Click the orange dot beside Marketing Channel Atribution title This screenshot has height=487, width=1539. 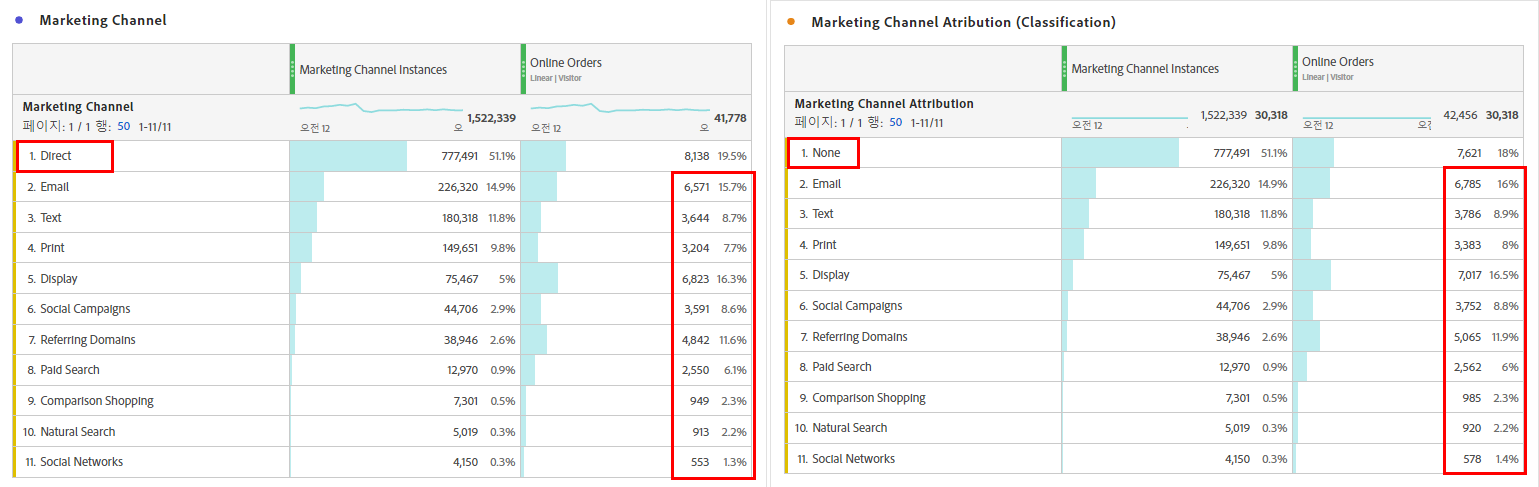point(791,21)
